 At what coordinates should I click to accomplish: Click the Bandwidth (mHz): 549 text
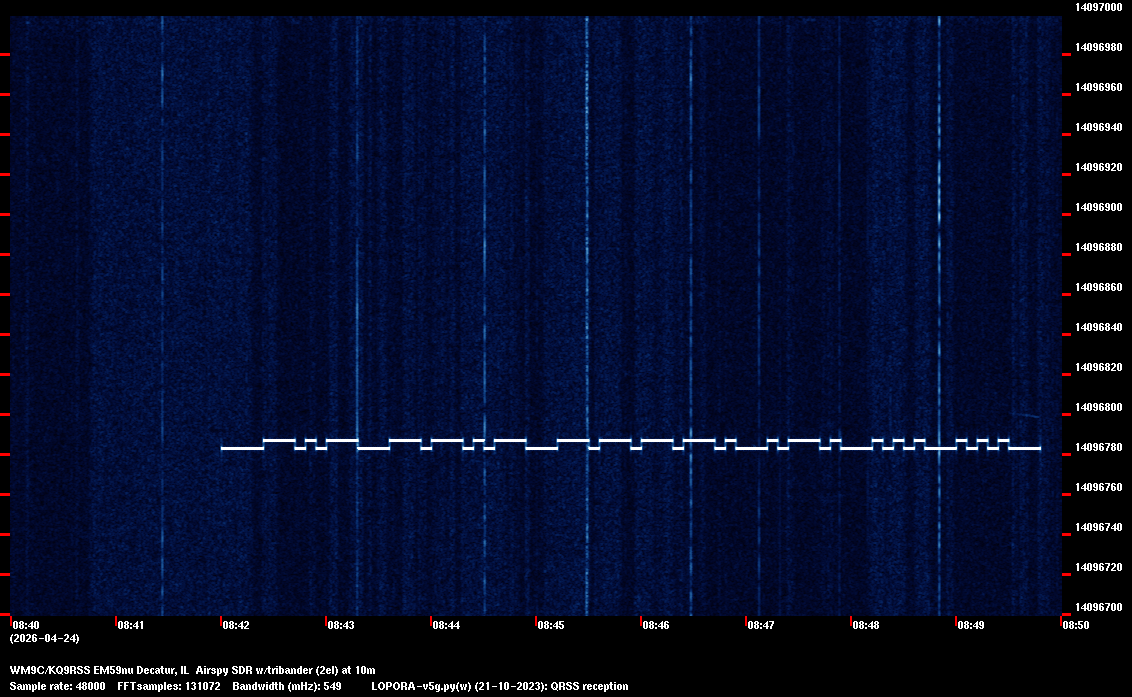coord(286,686)
